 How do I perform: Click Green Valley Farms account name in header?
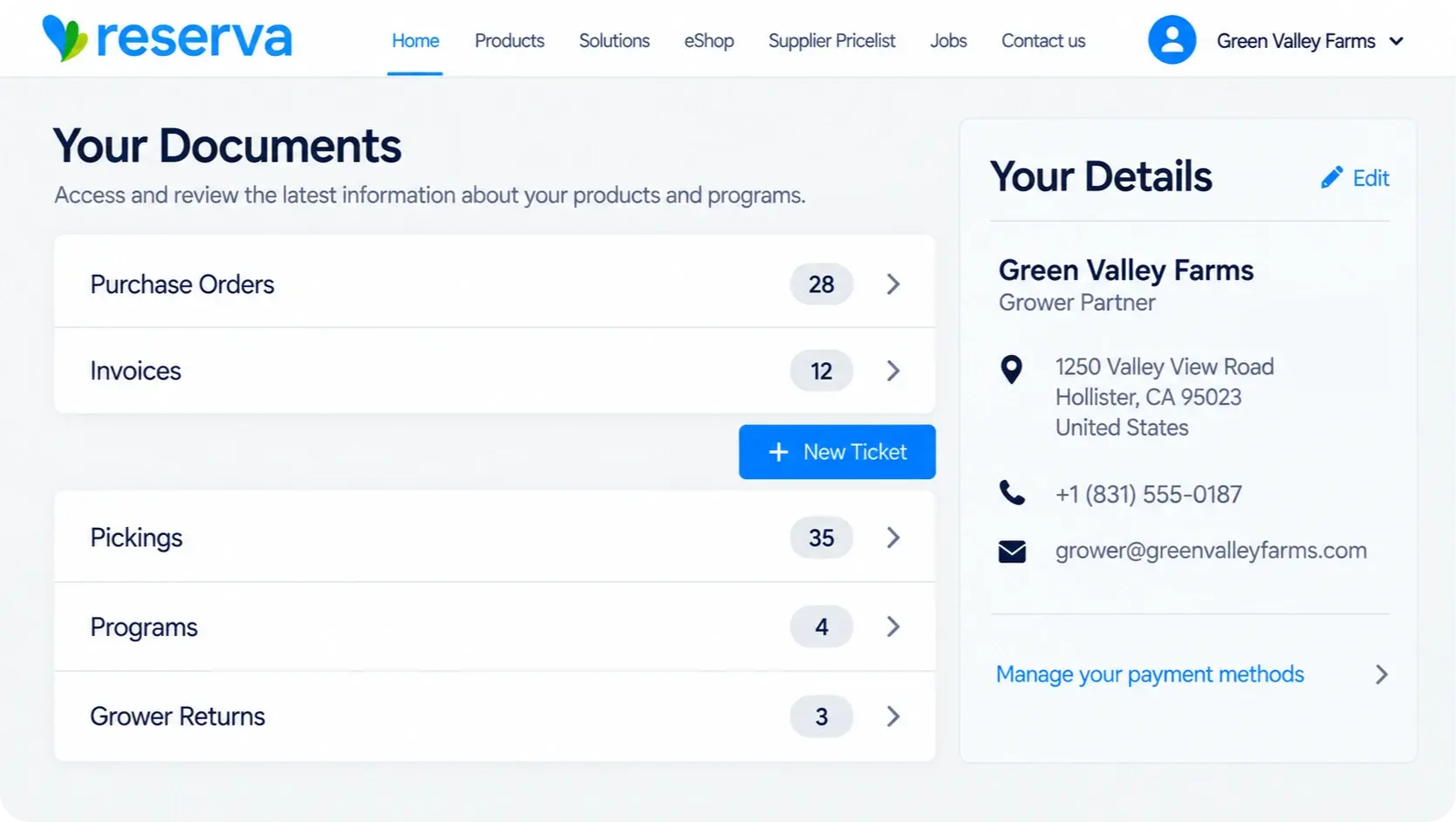[x=1295, y=41]
